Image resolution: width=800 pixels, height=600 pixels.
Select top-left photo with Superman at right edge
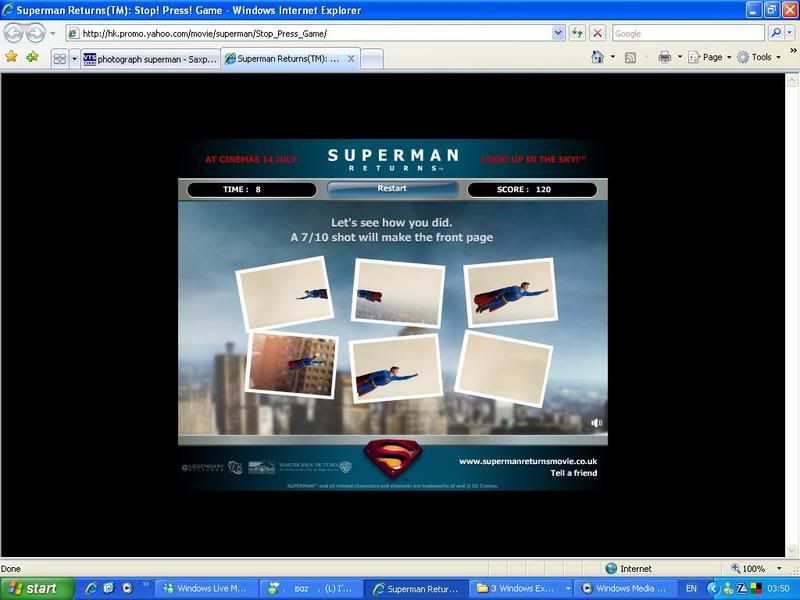pos(284,293)
